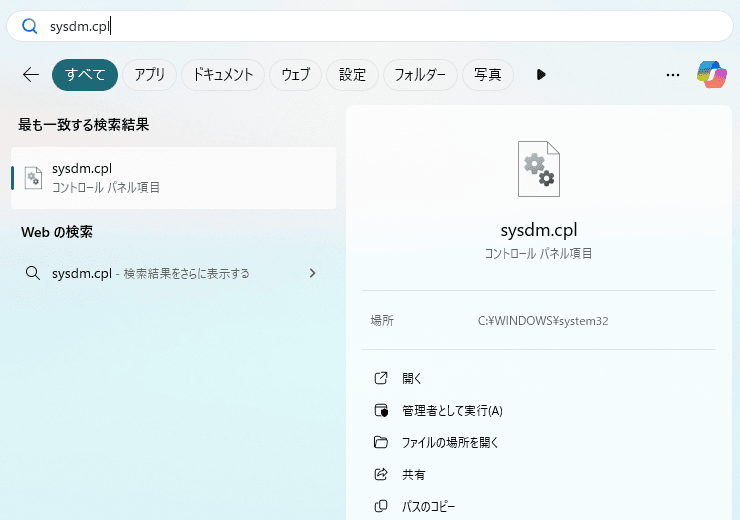Image resolution: width=740 pixels, height=520 pixels.
Task: Expand web result with the chevron arrow
Action: tap(312, 273)
